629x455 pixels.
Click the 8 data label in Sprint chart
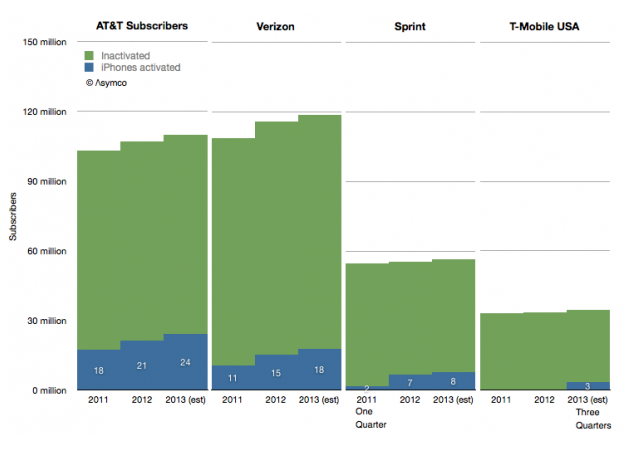(x=453, y=381)
